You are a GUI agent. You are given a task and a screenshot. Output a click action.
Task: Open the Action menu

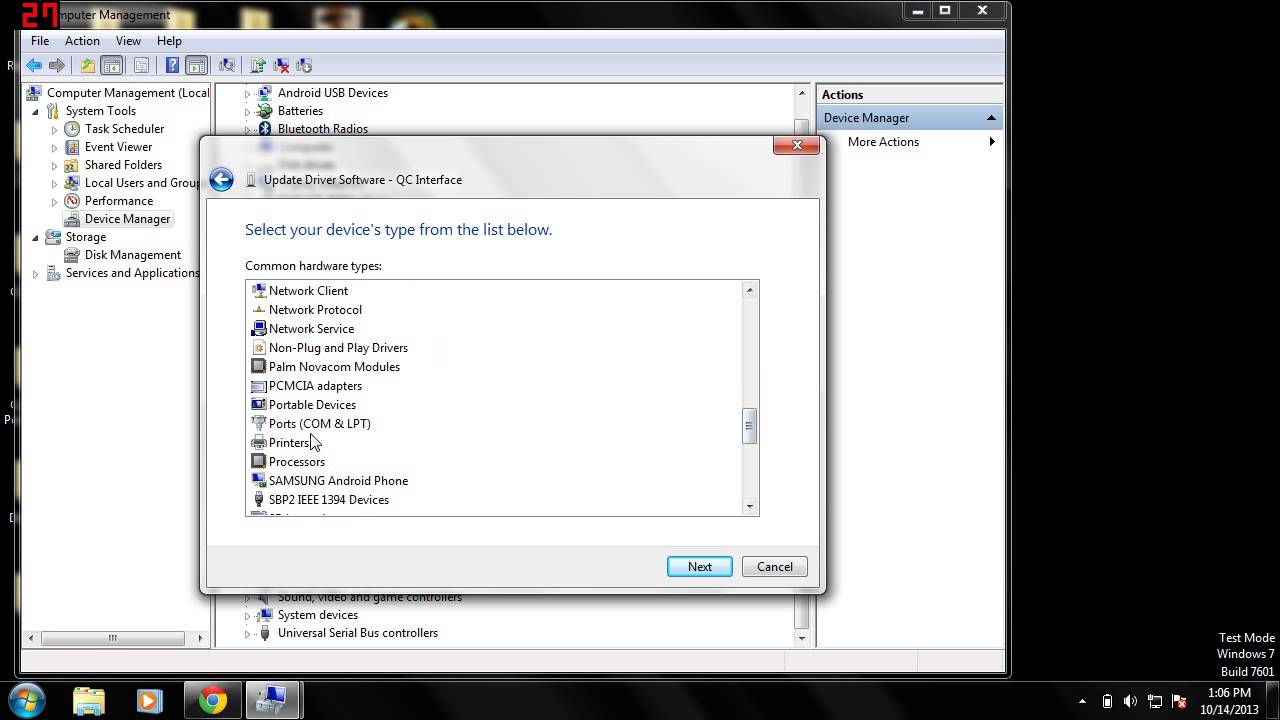click(x=82, y=41)
